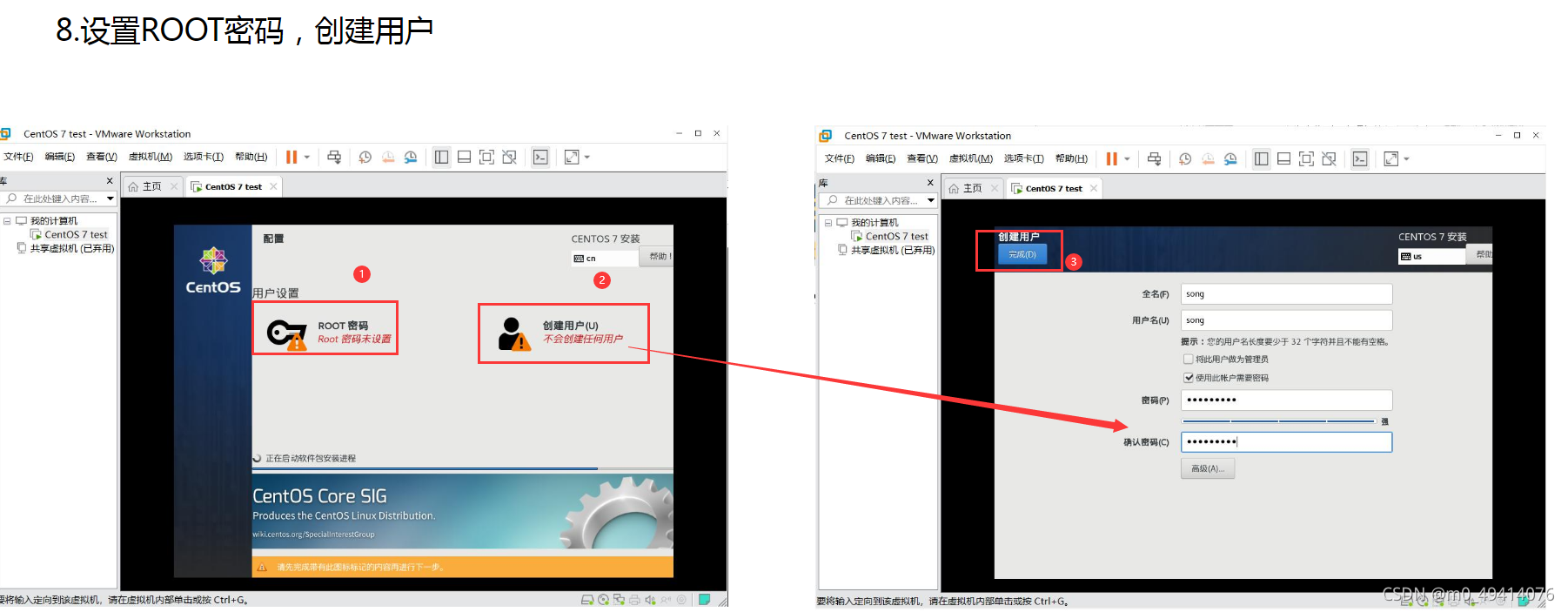The height and width of the screenshot is (612, 1568).
Task: Open 查看(V) menu in 创建用户 window
Action: point(922,159)
